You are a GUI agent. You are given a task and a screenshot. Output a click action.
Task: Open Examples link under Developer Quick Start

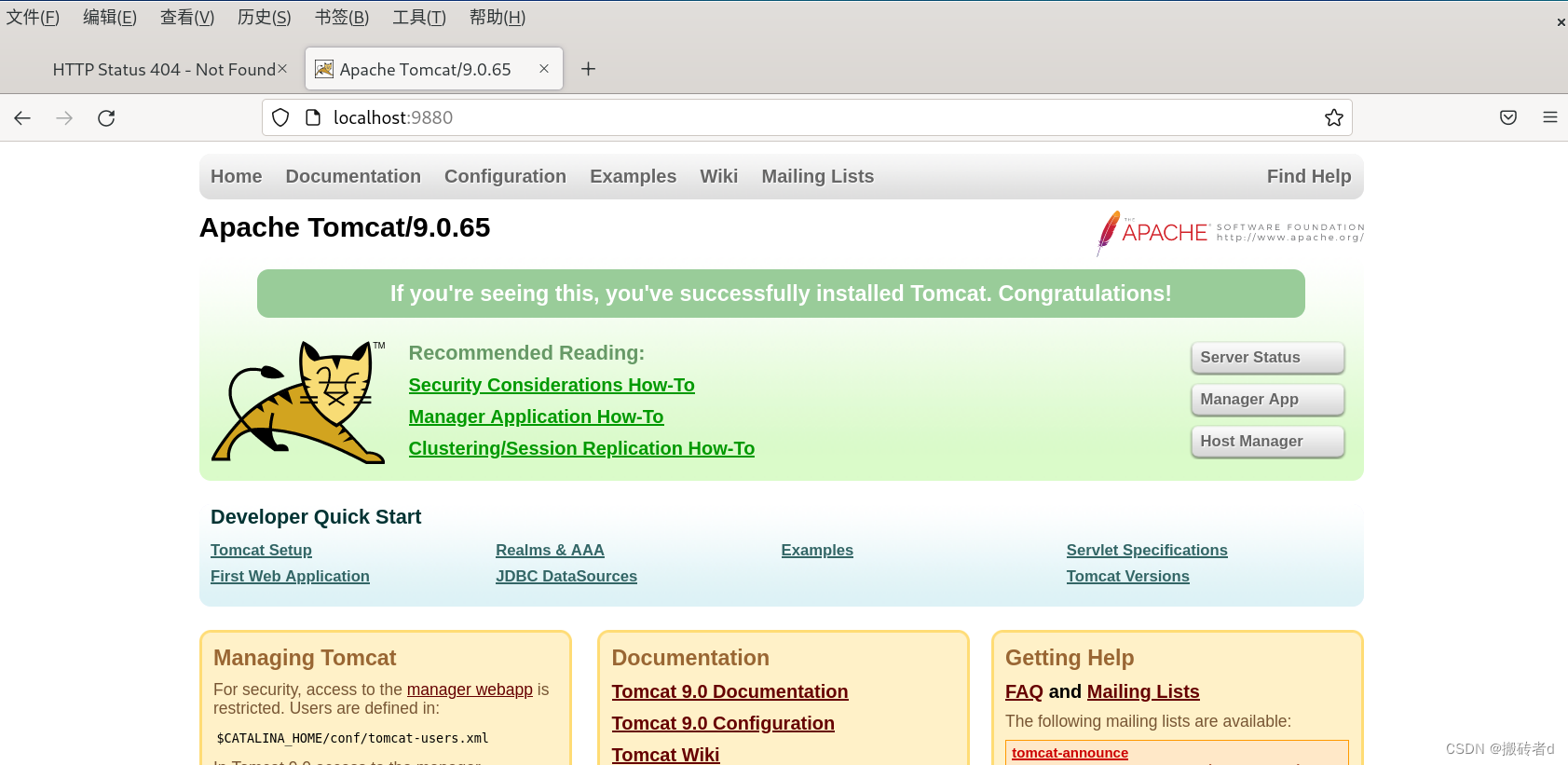pyautogui.click(x=817, y=550)
